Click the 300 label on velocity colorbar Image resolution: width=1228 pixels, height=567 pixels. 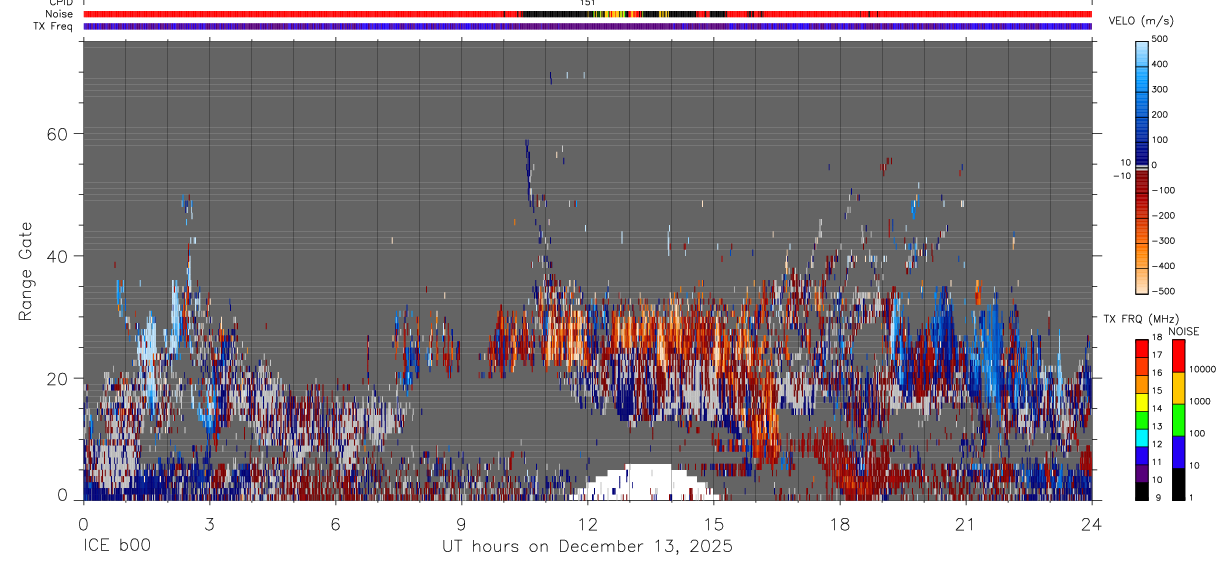1160,89
